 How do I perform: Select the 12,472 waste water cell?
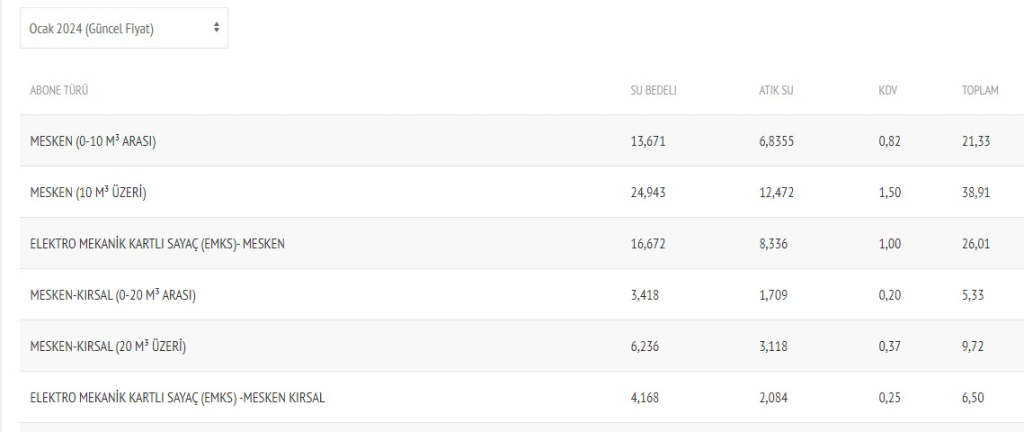point(776,194)
